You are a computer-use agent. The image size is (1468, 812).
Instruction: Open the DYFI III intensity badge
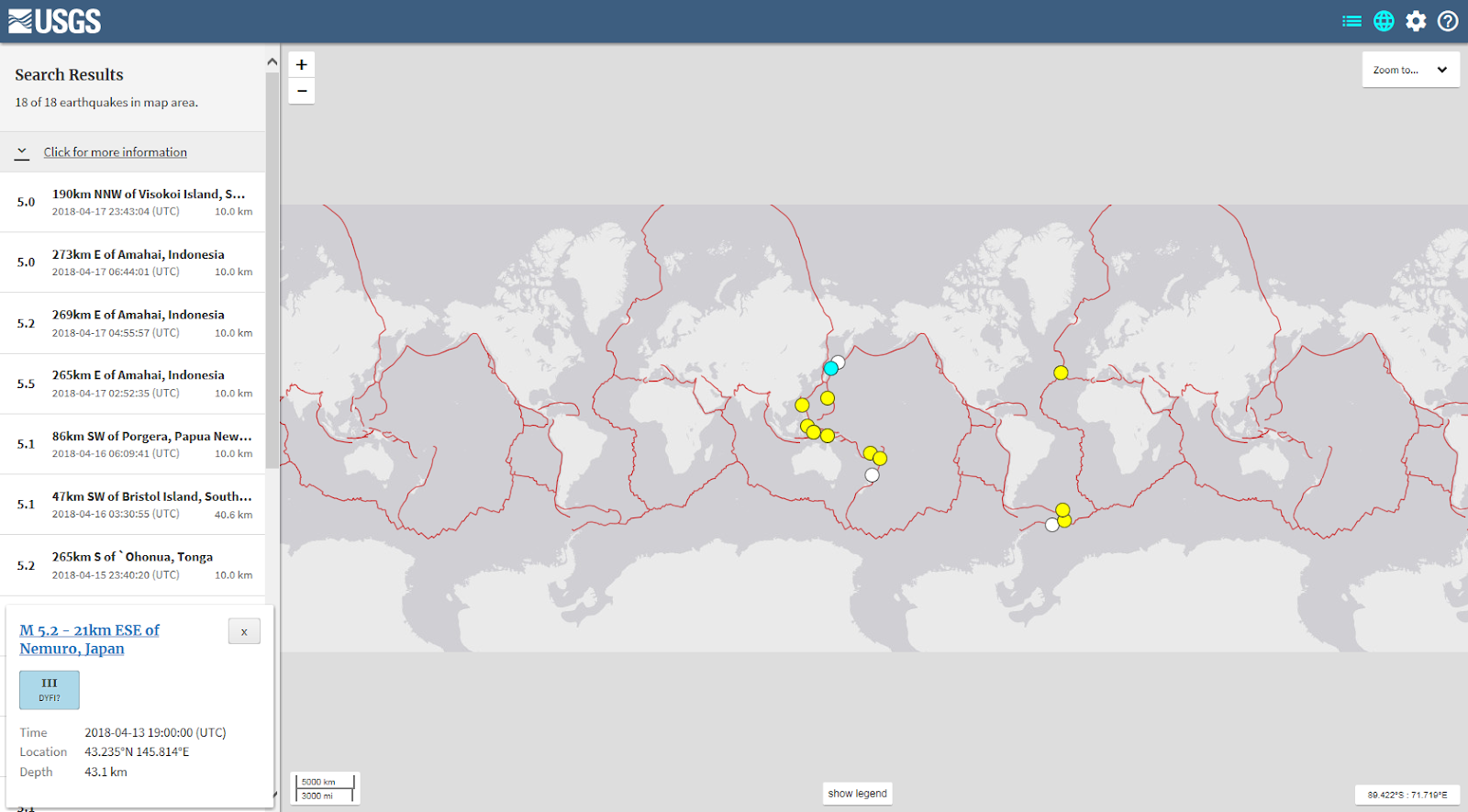pos(50,690)
